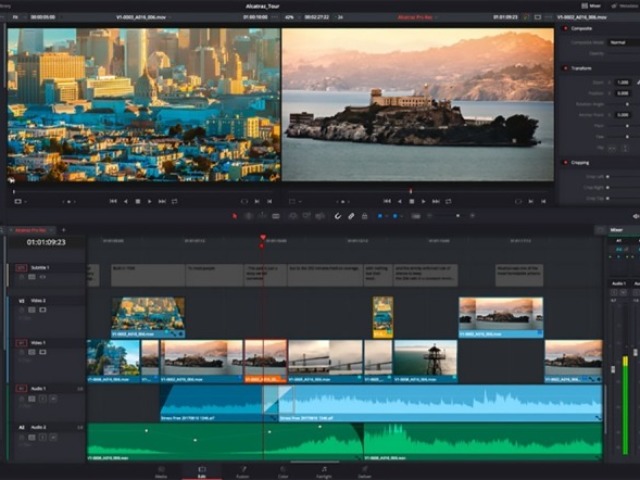
Task: Click timeline viewer Stop button
Action: coord(412,201)
